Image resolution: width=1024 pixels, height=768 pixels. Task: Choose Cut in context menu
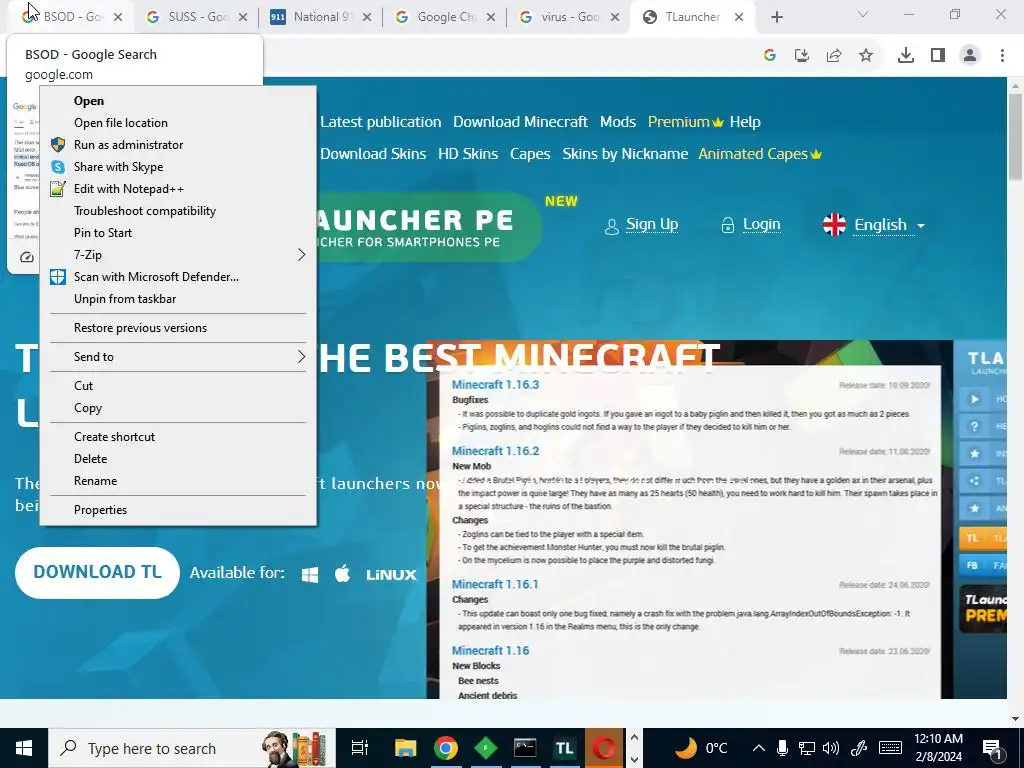pyautogui.click(x=84, y=386)
